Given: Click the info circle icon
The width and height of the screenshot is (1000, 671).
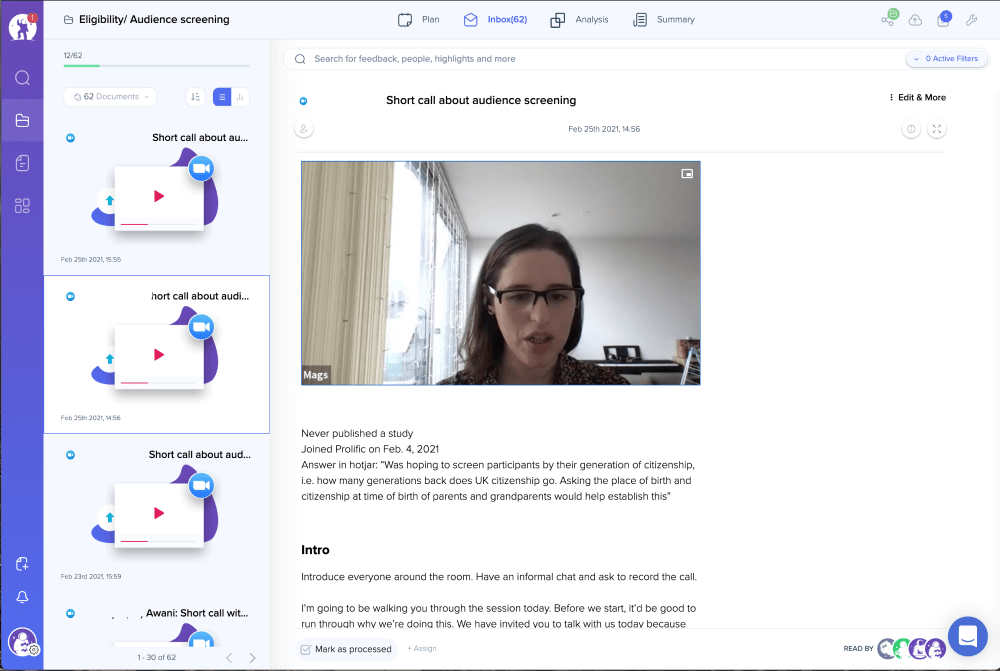Looking at the screenshot, I should (911, 129).
